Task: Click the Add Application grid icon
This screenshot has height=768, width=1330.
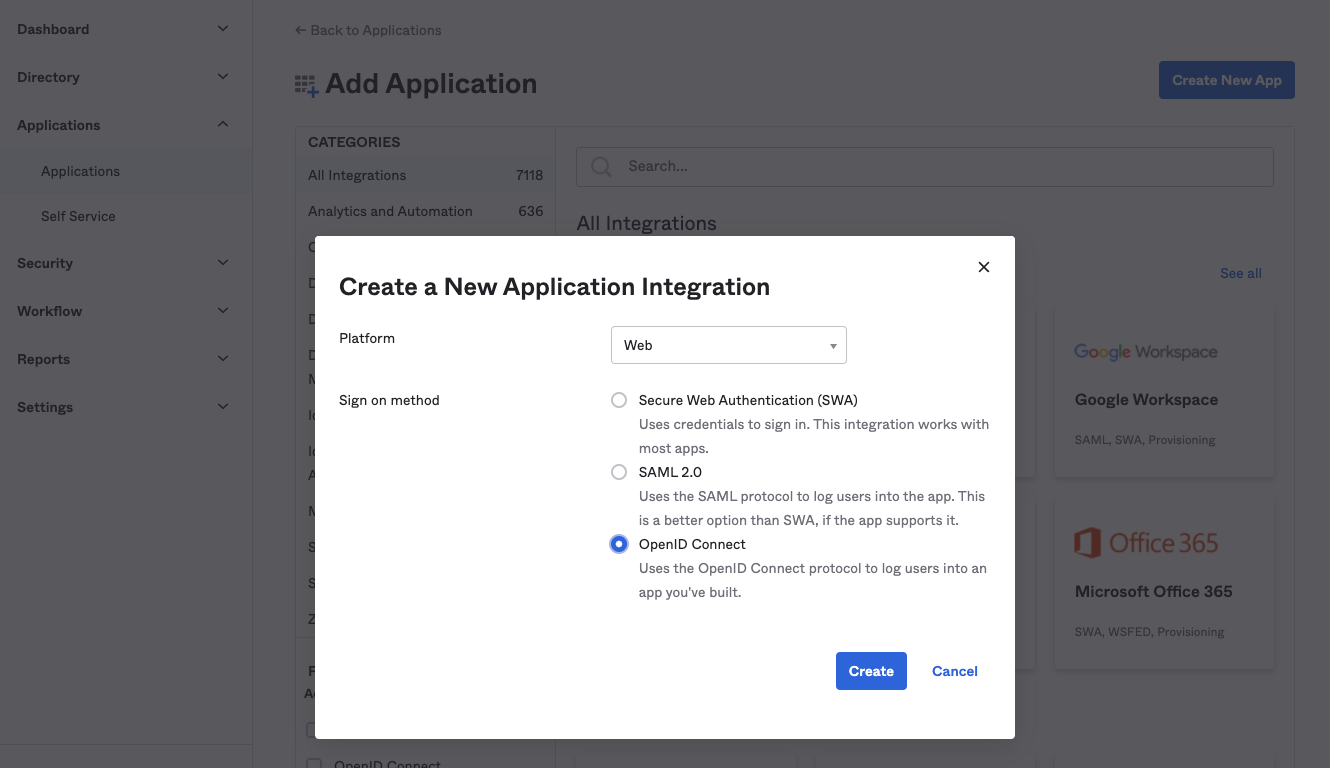Action: pyautogui.click(x=306, y=85)
